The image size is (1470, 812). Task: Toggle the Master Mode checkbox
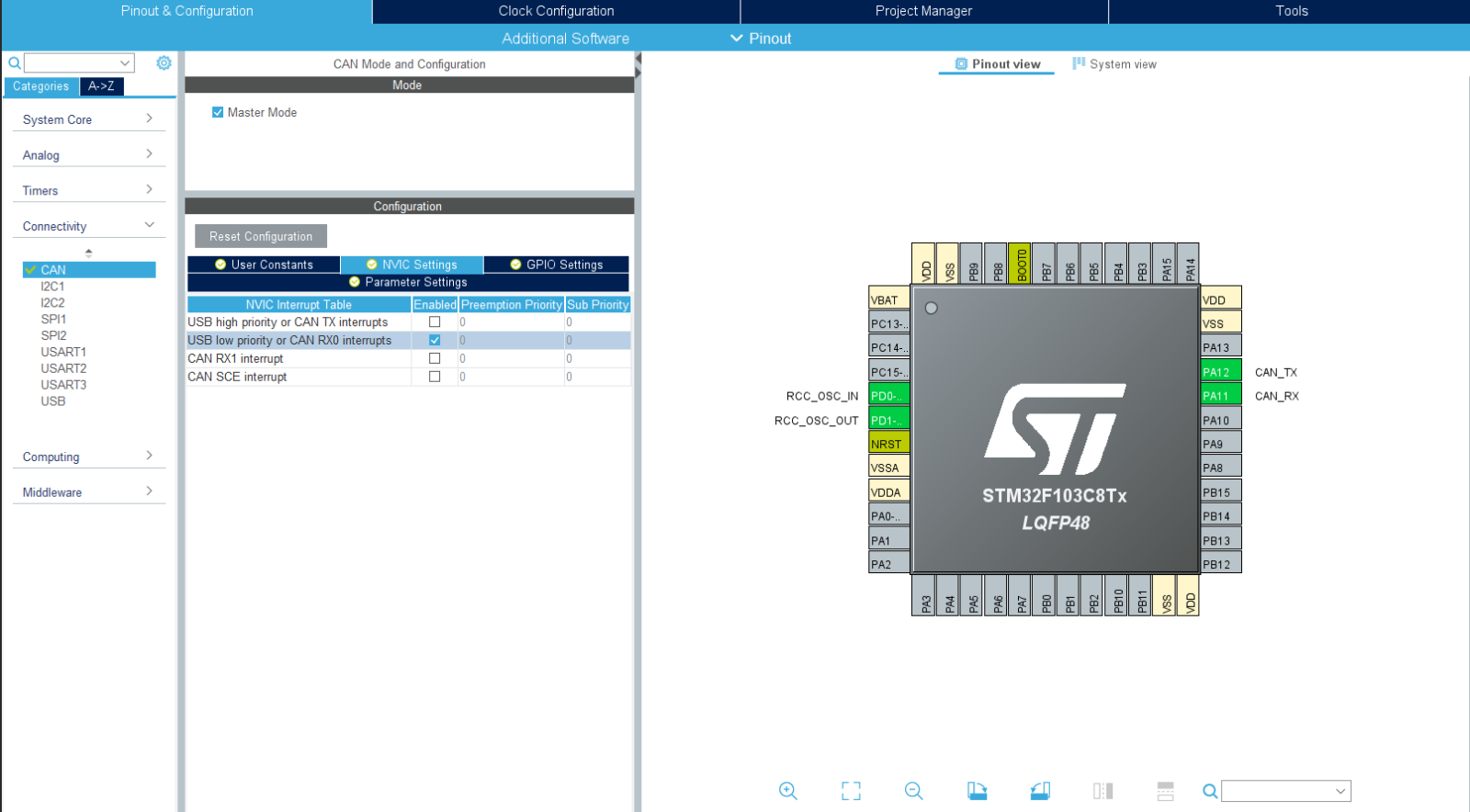(x=218, y=112)
